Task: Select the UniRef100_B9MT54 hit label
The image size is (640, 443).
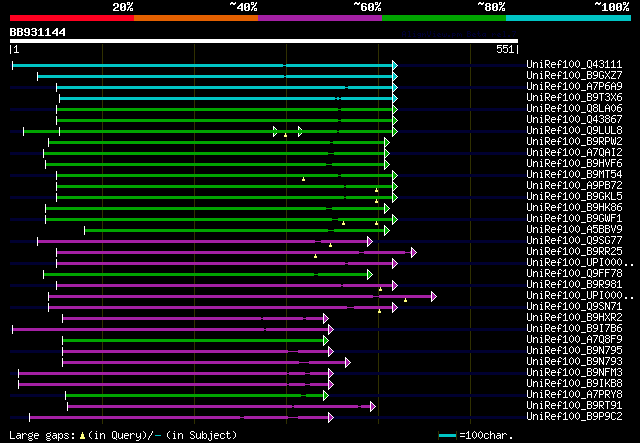Action: coord(574,175)
